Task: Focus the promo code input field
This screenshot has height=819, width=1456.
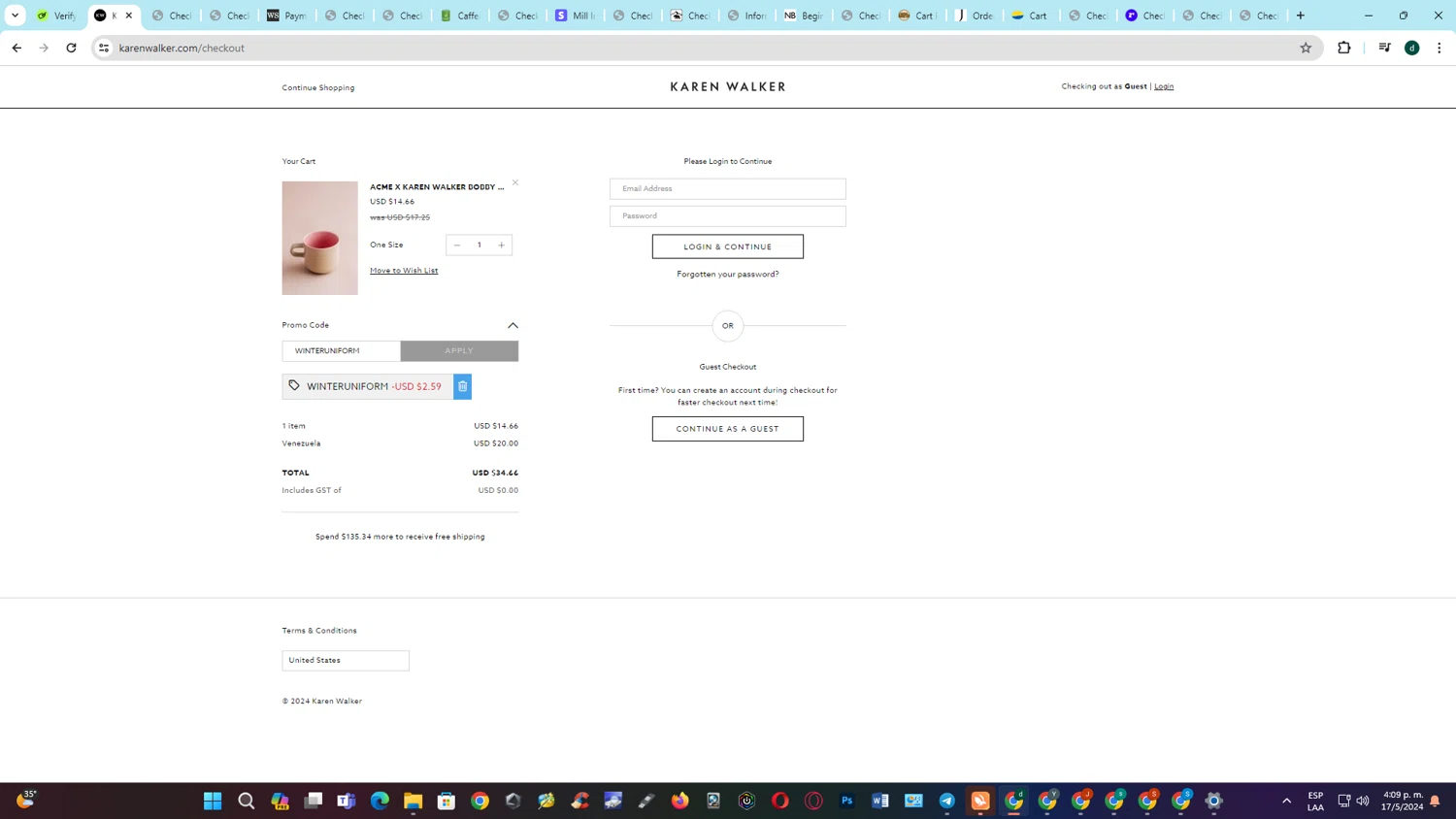Action: click(341, 350)
